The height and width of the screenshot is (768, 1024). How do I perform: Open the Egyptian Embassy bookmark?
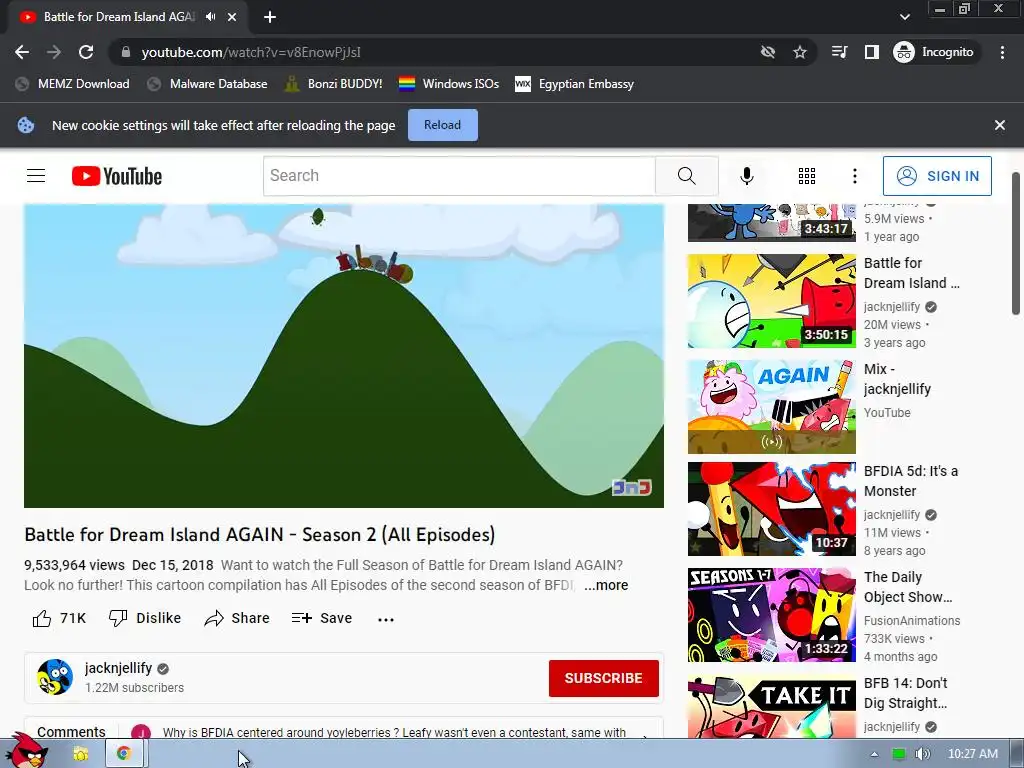point(575,84)
